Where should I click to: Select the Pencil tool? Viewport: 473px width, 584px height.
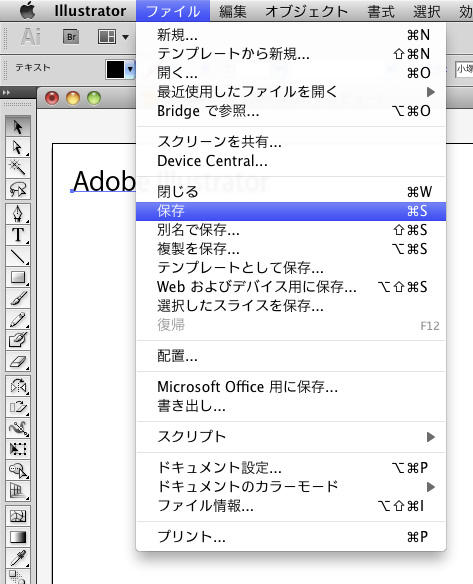(x=18, y=319)
